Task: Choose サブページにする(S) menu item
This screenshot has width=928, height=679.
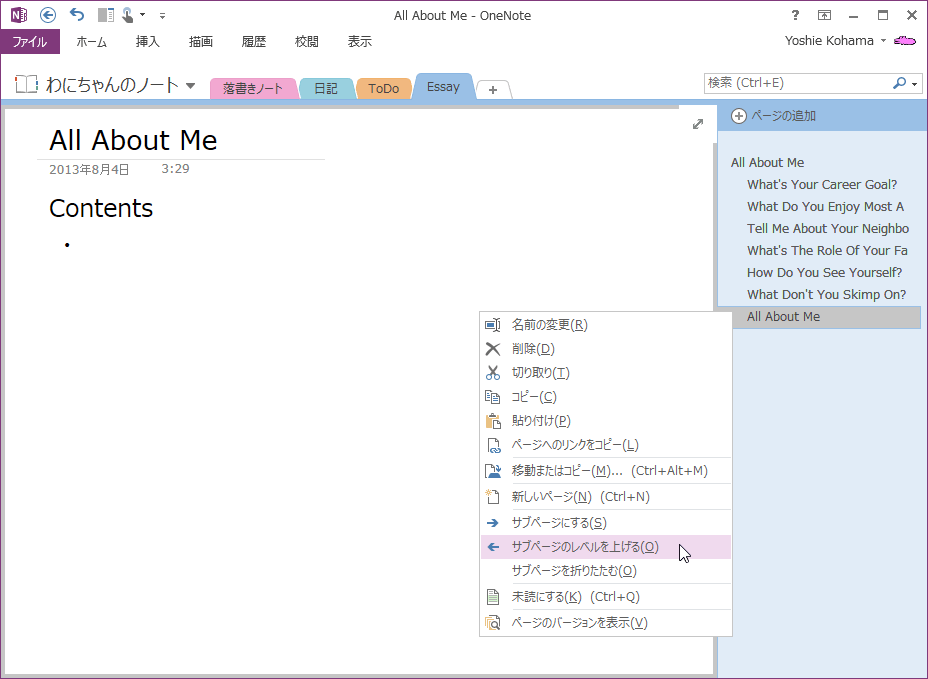Action: (606, 523)
